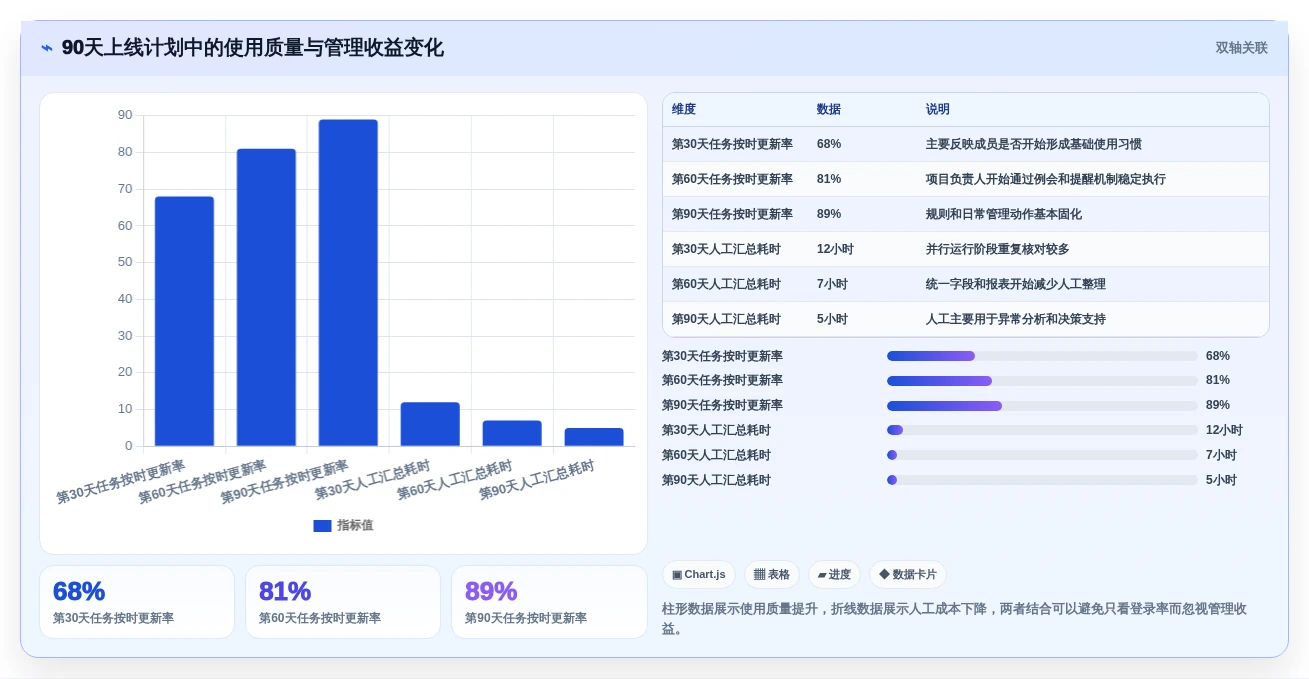Click the 进度 tag chip
The width and height of the screenshot is (1309, 679).
(834, 575)
